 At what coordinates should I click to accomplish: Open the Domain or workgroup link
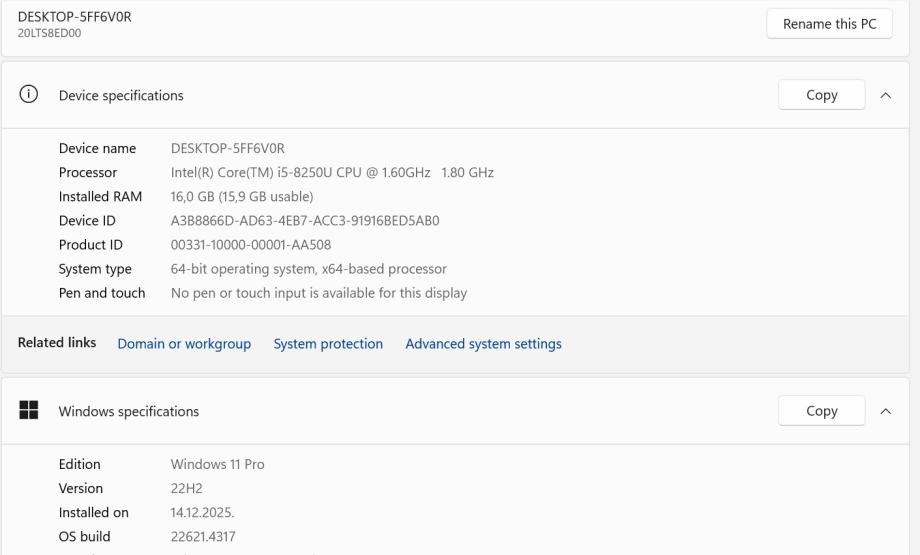[x=184, y=344]
